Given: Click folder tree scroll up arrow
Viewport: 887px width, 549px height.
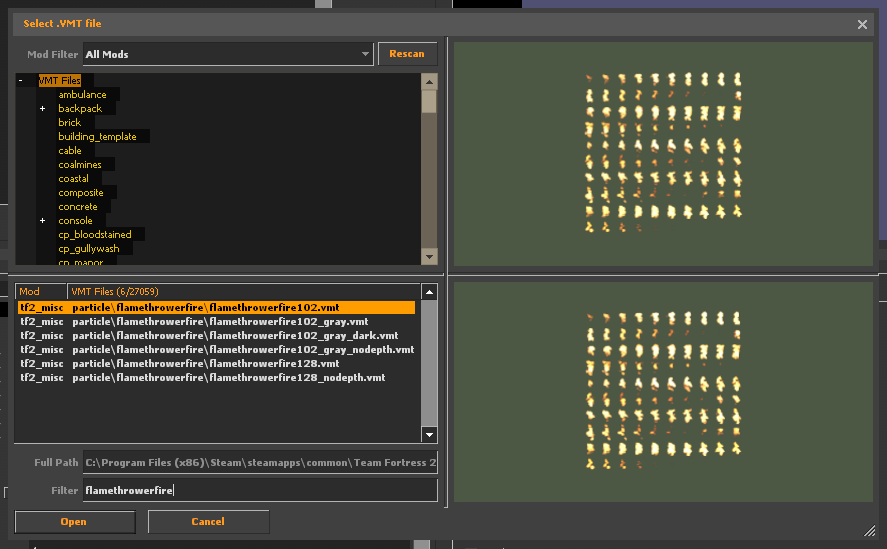Looking at the screenshot, I should click(x=429, y=82).
